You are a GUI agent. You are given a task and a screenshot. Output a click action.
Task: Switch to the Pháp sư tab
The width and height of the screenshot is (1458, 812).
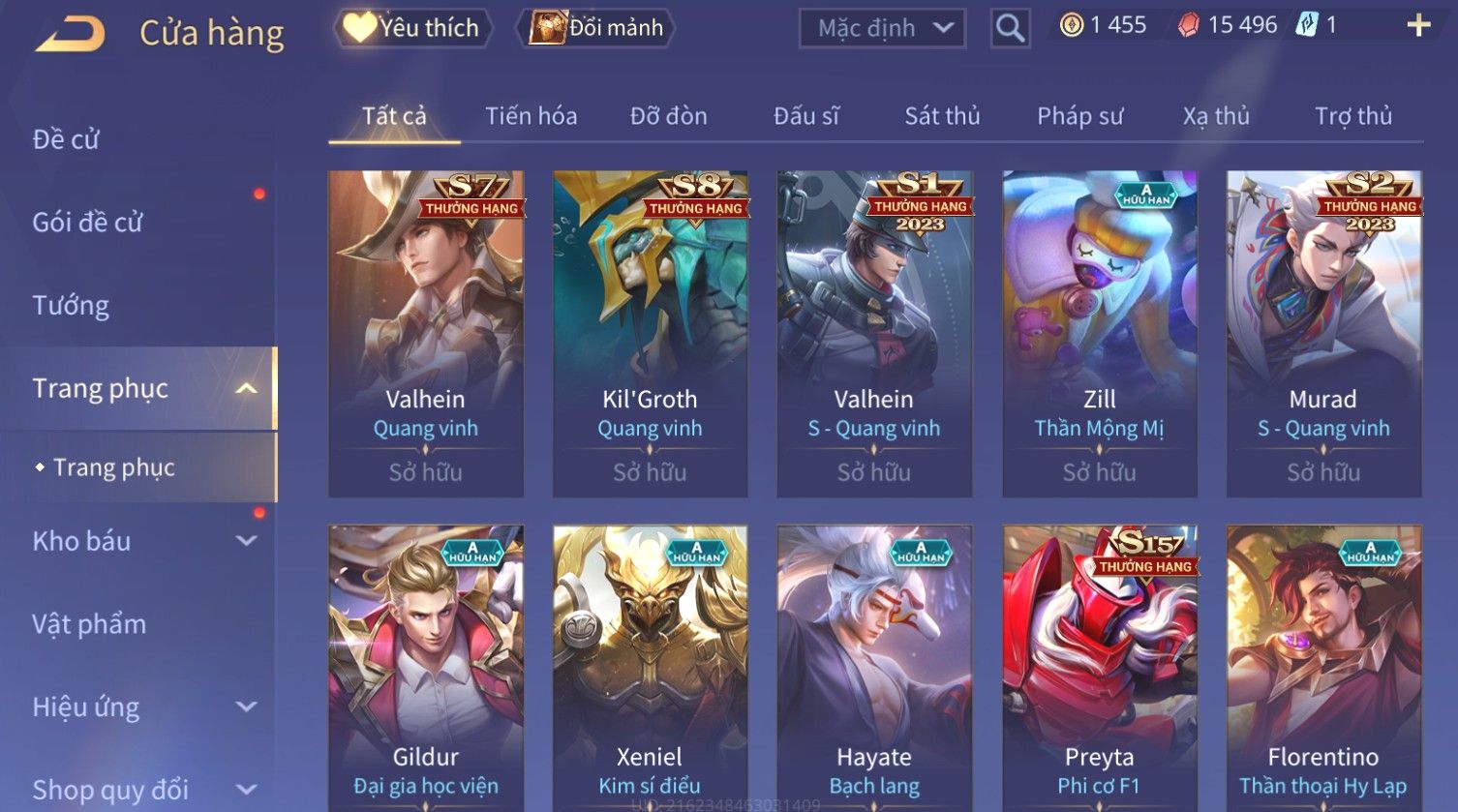point(1080,116)
